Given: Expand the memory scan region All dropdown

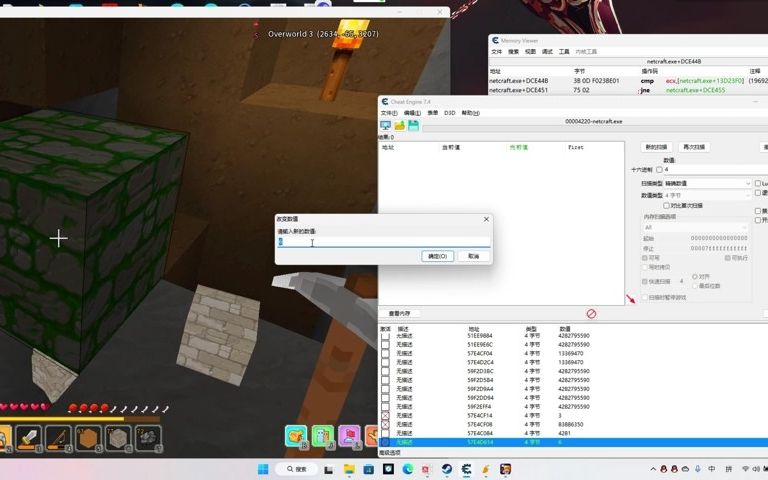Looking at the screenshot, I should tap(695, 228).
